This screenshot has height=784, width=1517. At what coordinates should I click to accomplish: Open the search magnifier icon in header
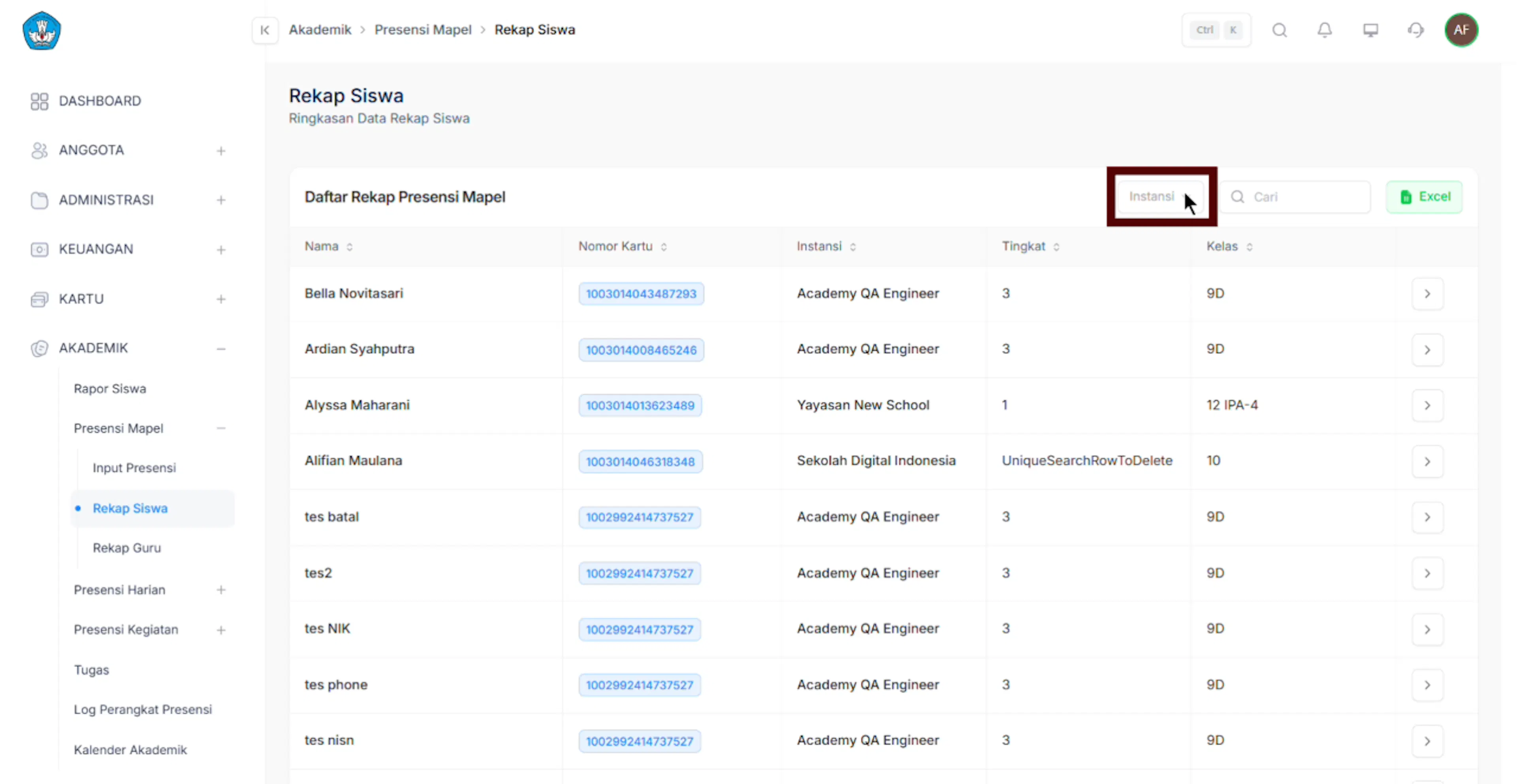tap(1279, 30)
